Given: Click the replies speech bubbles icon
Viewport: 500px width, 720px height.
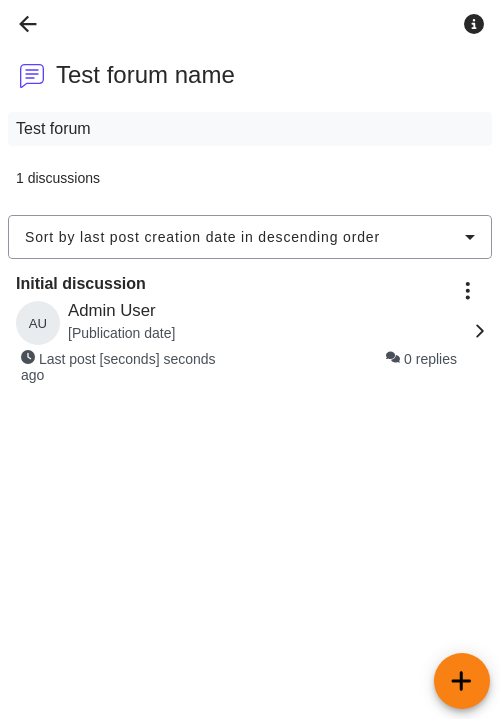Looking at the screenshot, I should tap(393, 357).
